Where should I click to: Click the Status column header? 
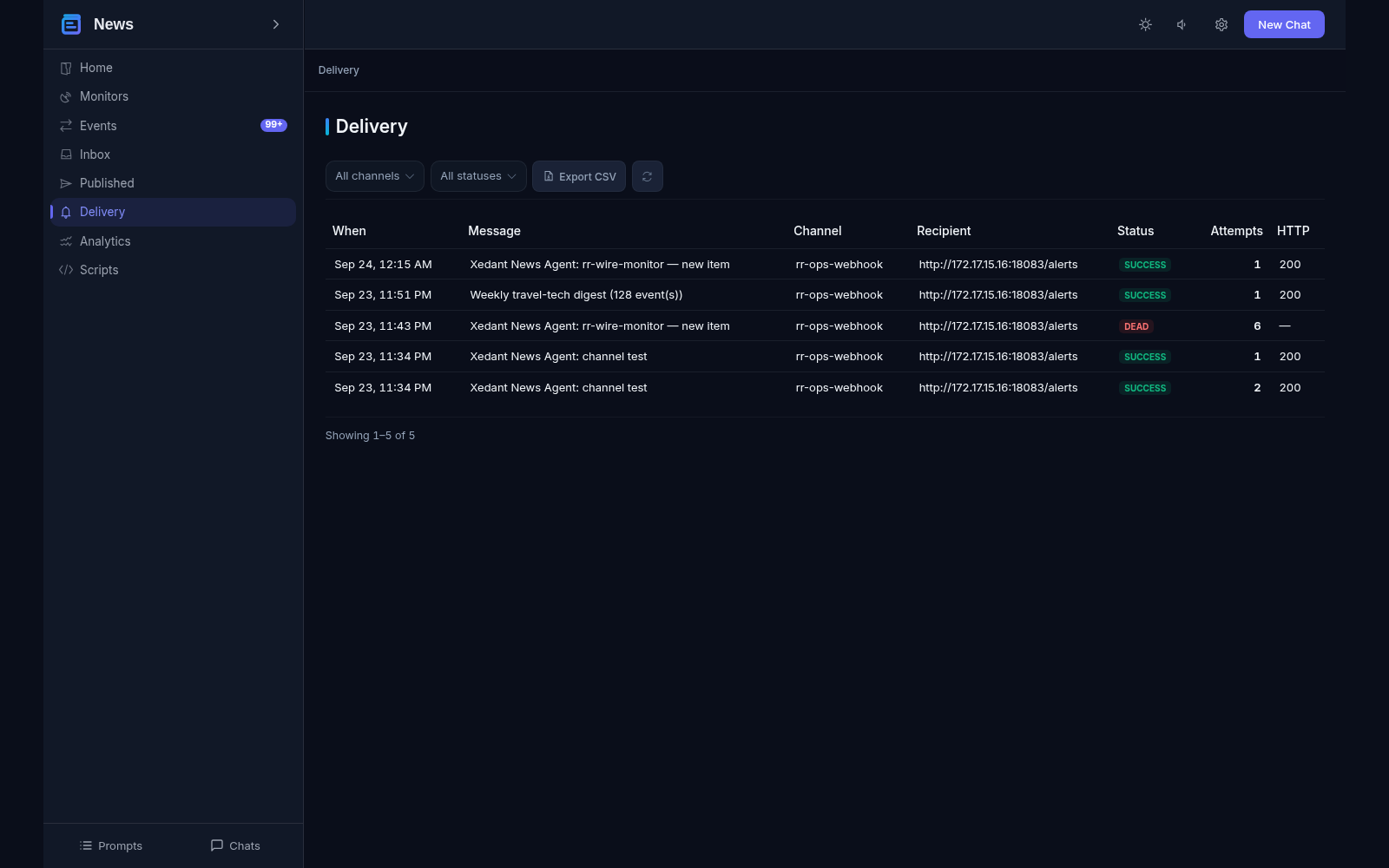(x=1136, y=231)
